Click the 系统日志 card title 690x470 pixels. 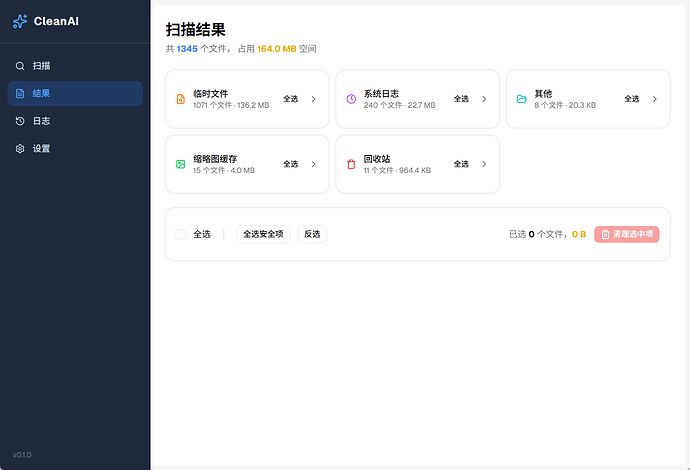pos(381,94)
